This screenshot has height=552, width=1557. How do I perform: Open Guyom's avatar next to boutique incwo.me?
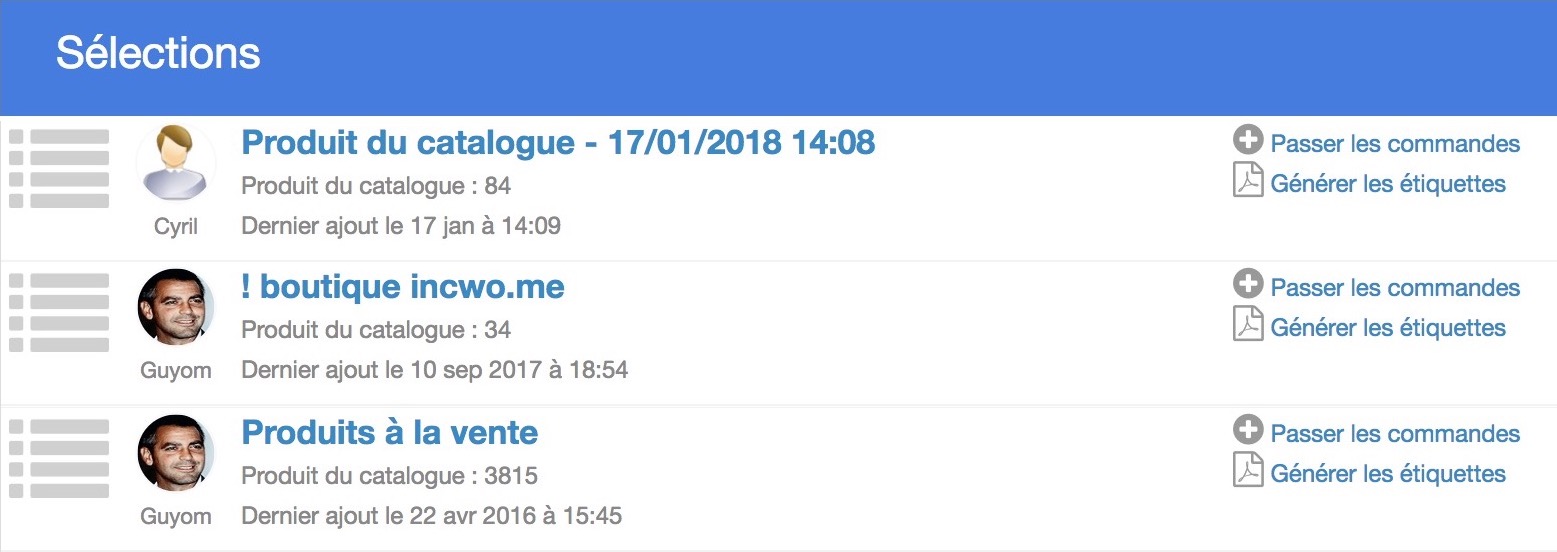(x=176, y=308)
